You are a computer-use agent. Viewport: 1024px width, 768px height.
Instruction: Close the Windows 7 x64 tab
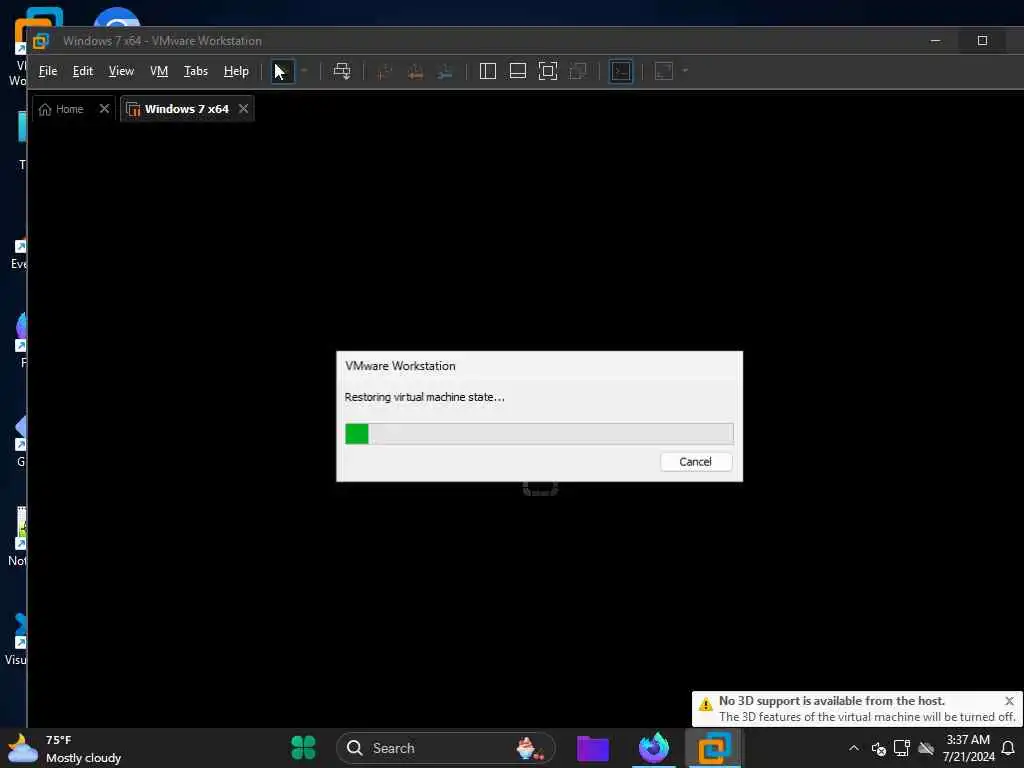click(x=244, y=108)
